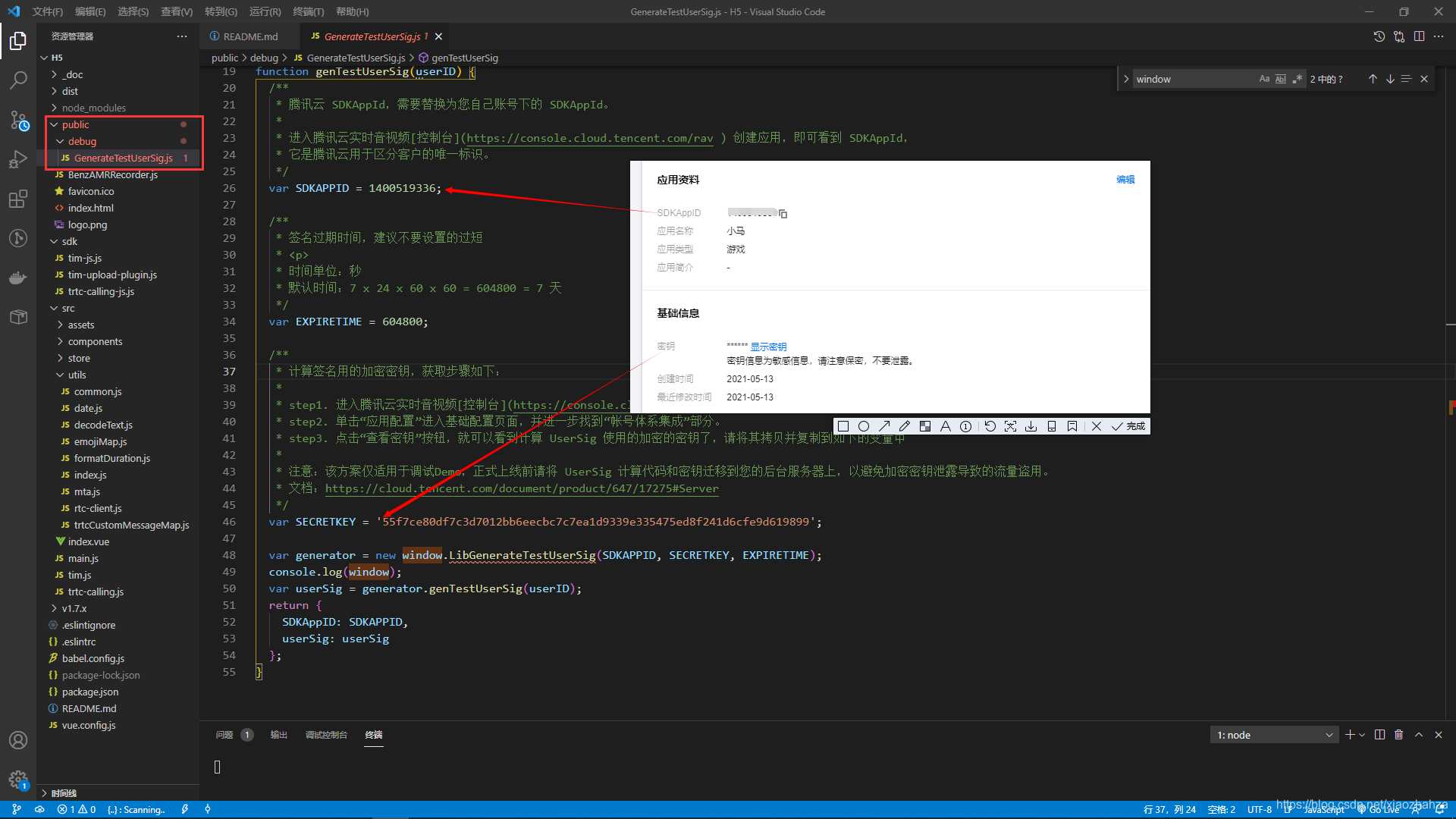Image resolution: width=1456 pixels, height=819 pixels.
Task: Expand the node_modules folder
Action: (x=118, y=108)
